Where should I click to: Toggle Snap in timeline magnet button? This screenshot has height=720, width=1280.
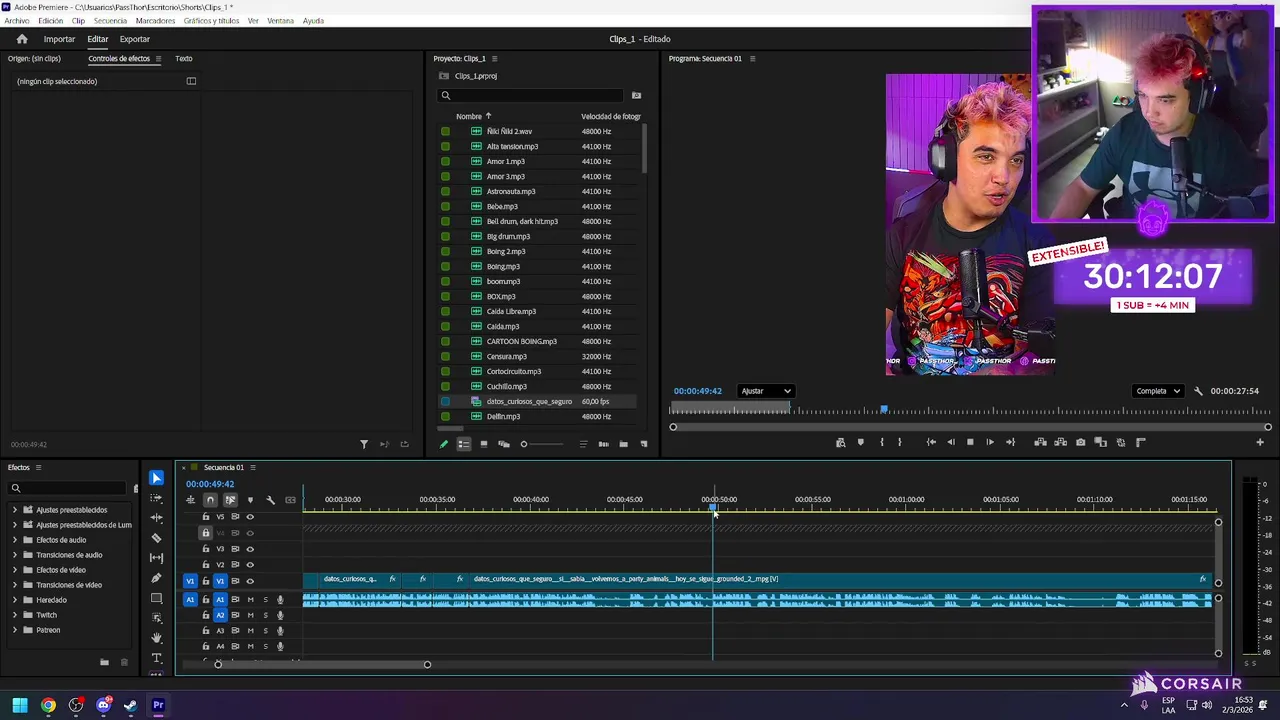point(210,500)
